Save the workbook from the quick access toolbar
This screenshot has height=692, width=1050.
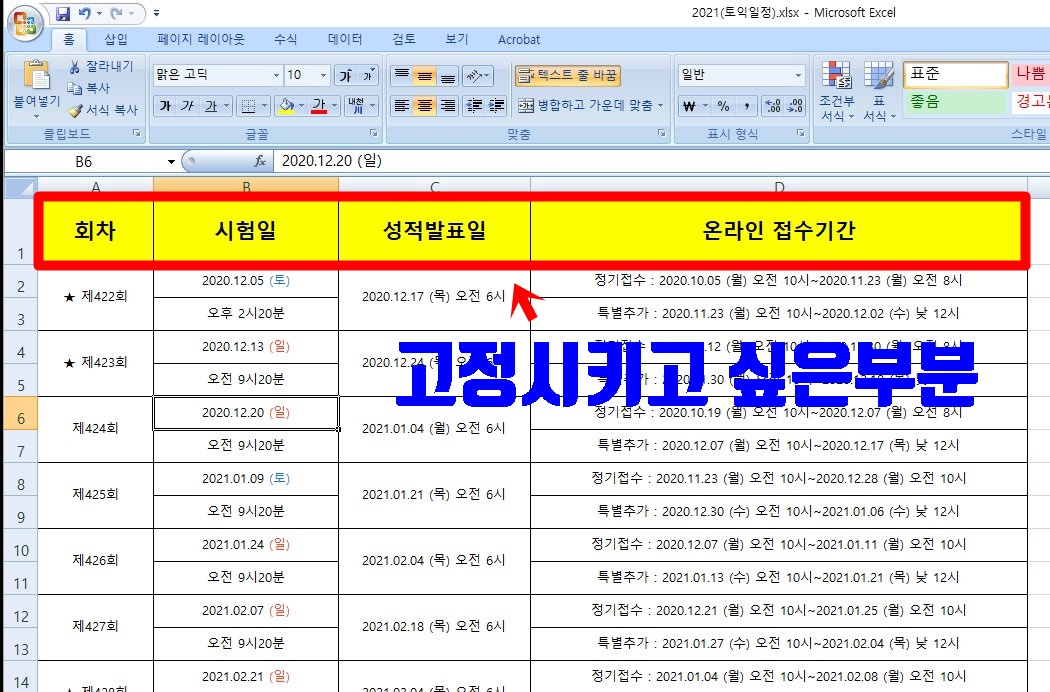pyautogui.click(x=63, y=13)
